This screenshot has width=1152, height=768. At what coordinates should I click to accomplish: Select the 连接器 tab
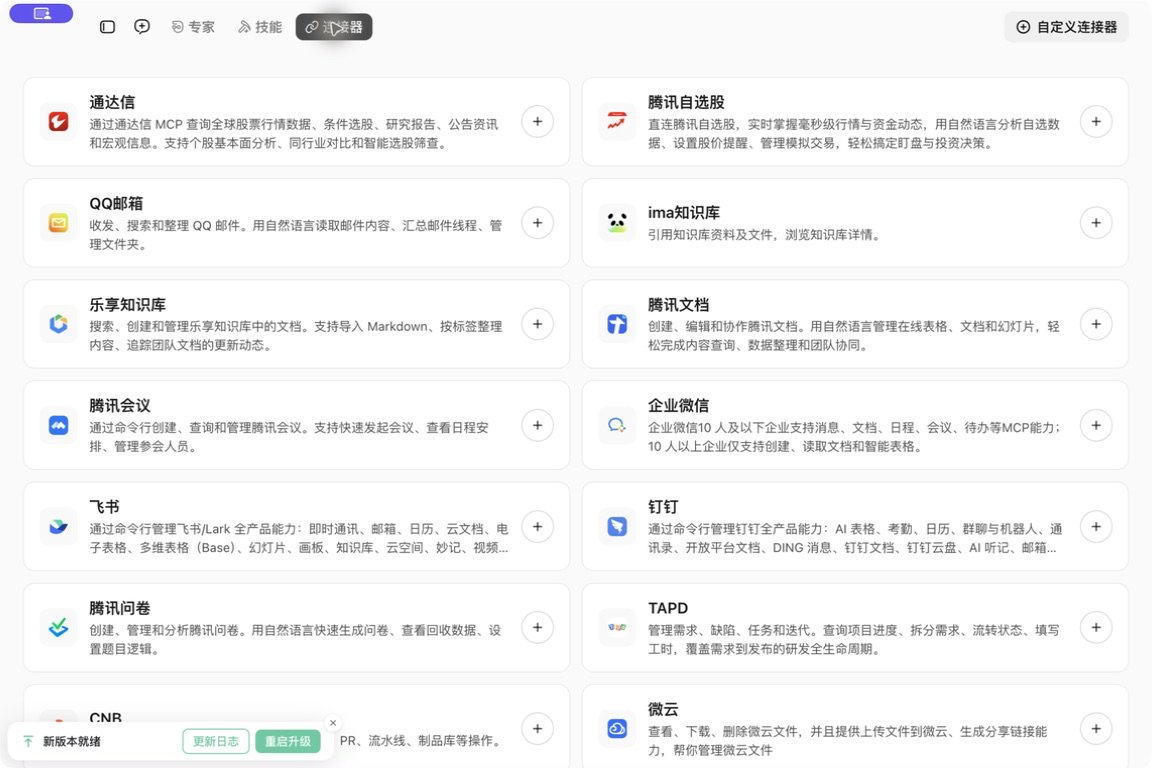point(334,27)
